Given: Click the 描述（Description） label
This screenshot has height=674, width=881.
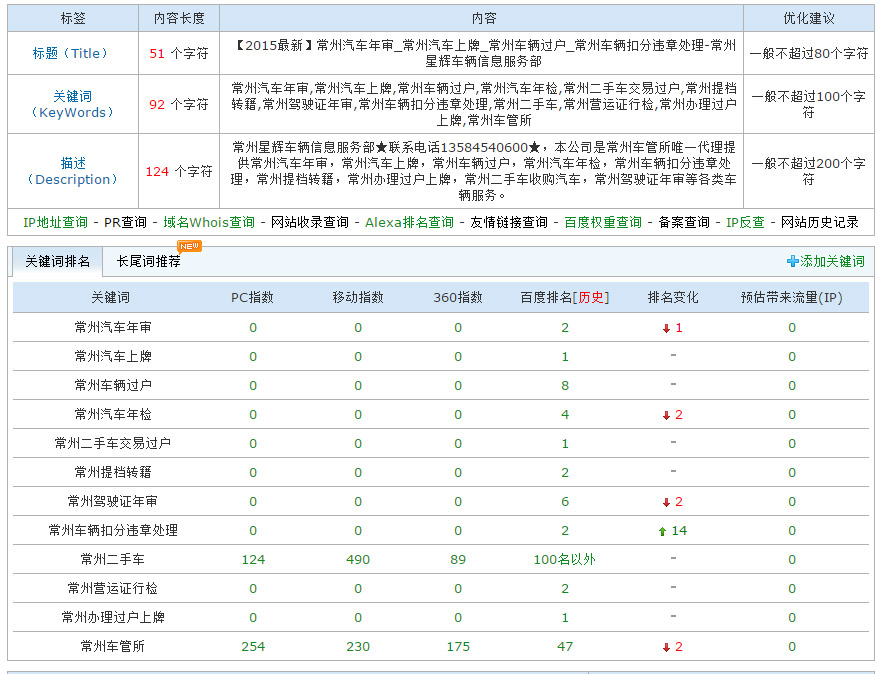Looking at the screenshot, I should [72, 171].
